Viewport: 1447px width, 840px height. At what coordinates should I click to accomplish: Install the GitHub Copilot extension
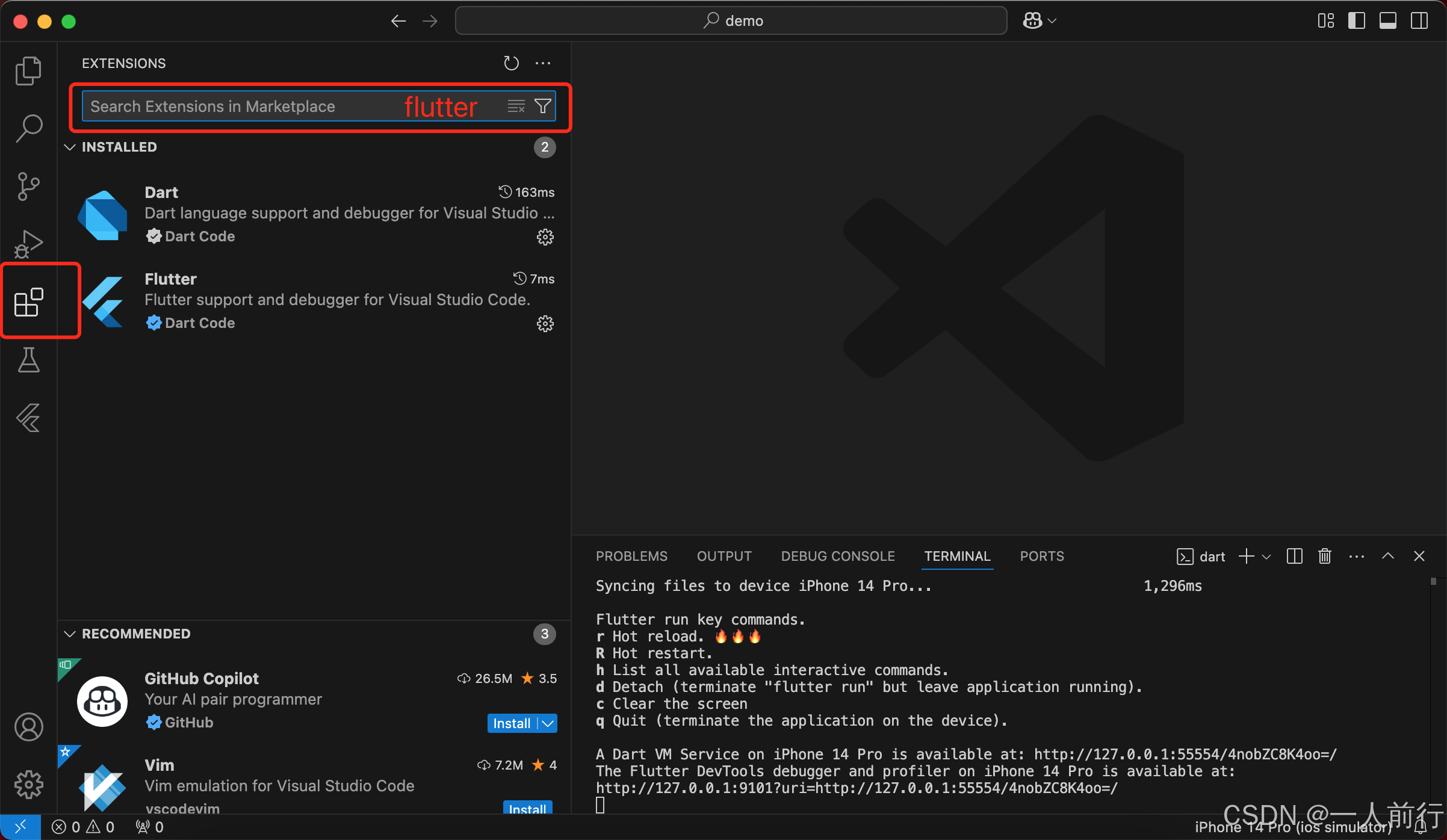(x=512, y=723)
